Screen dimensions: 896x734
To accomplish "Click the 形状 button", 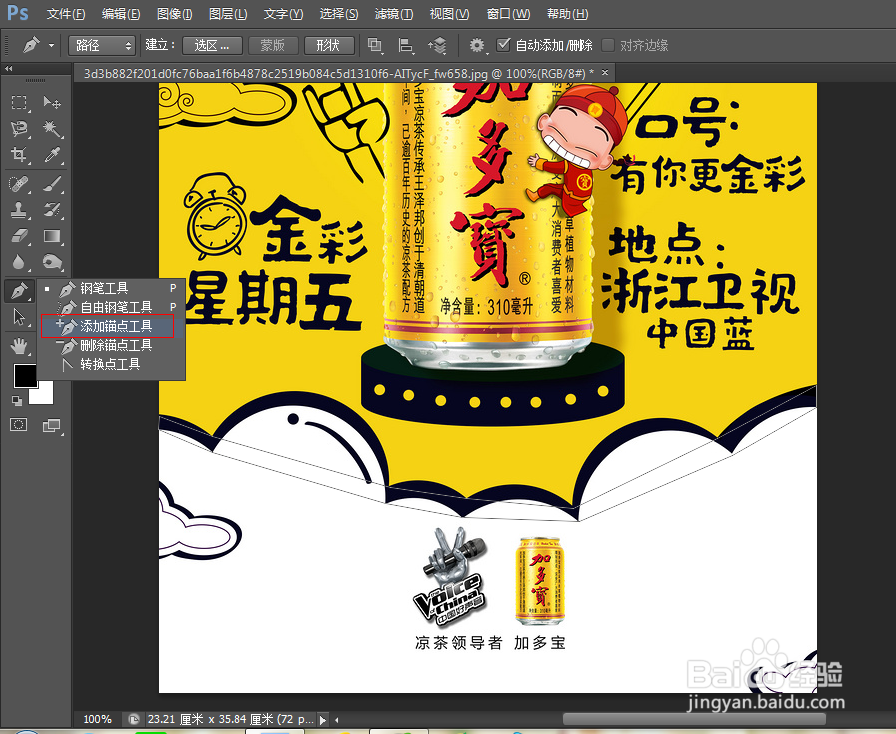I will 328,45.
